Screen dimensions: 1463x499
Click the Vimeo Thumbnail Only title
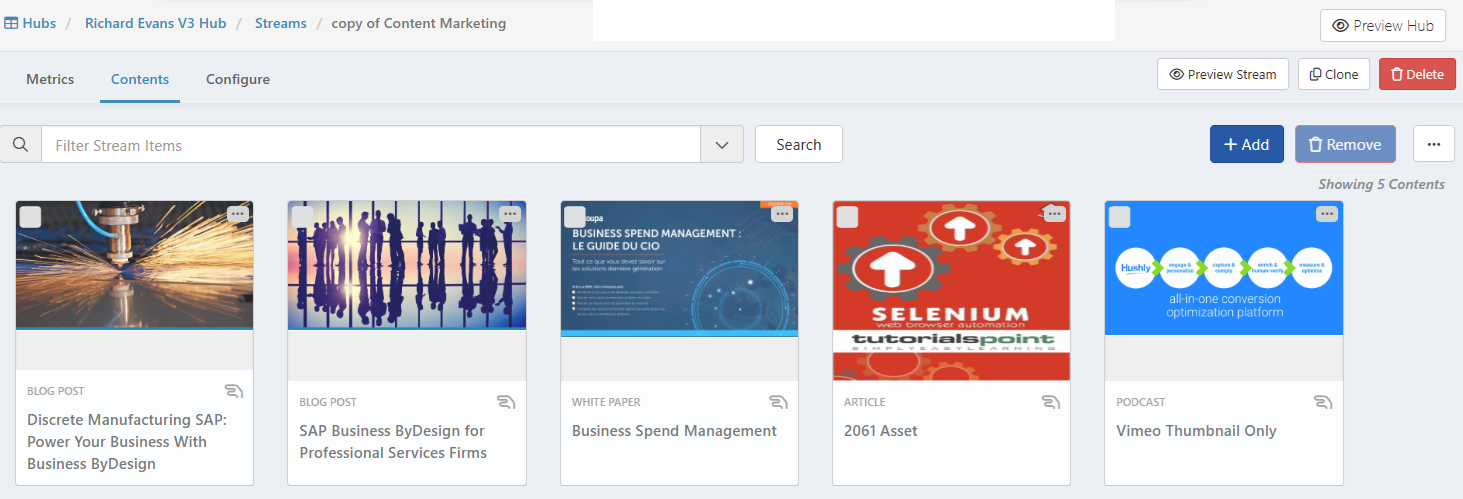tap(1196, 431)
